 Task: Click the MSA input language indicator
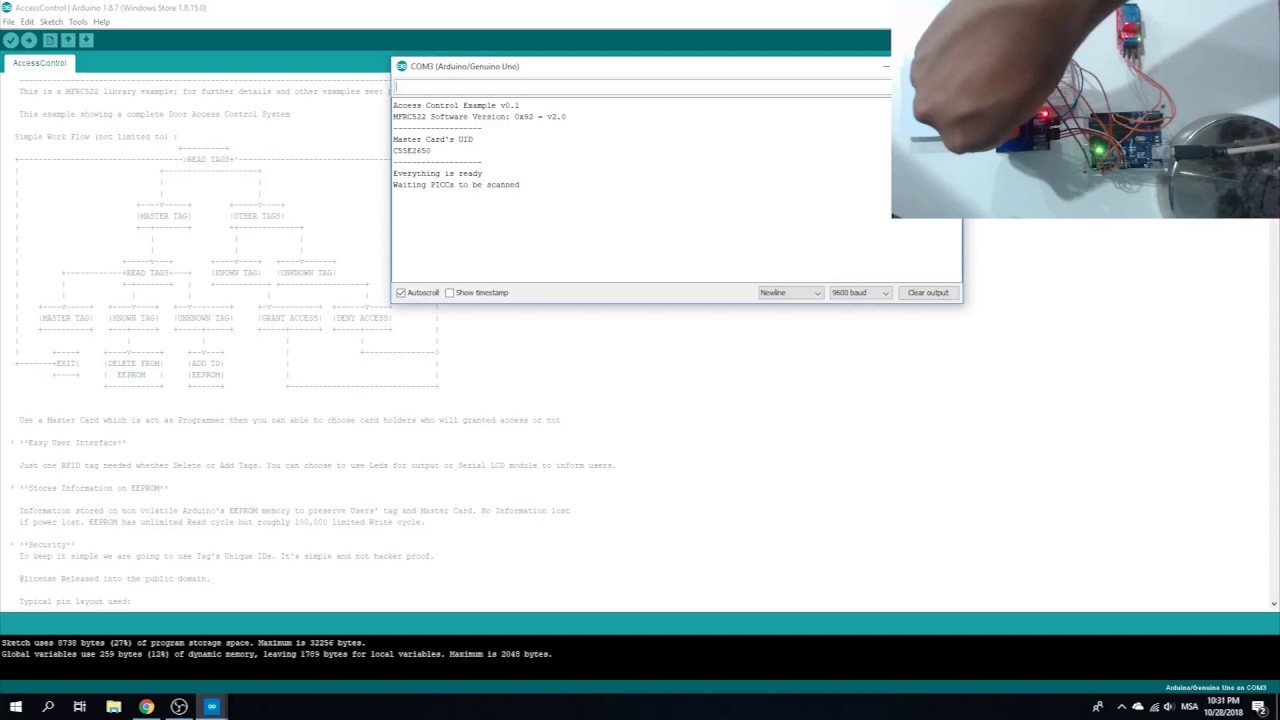[x=1189, y=707]
